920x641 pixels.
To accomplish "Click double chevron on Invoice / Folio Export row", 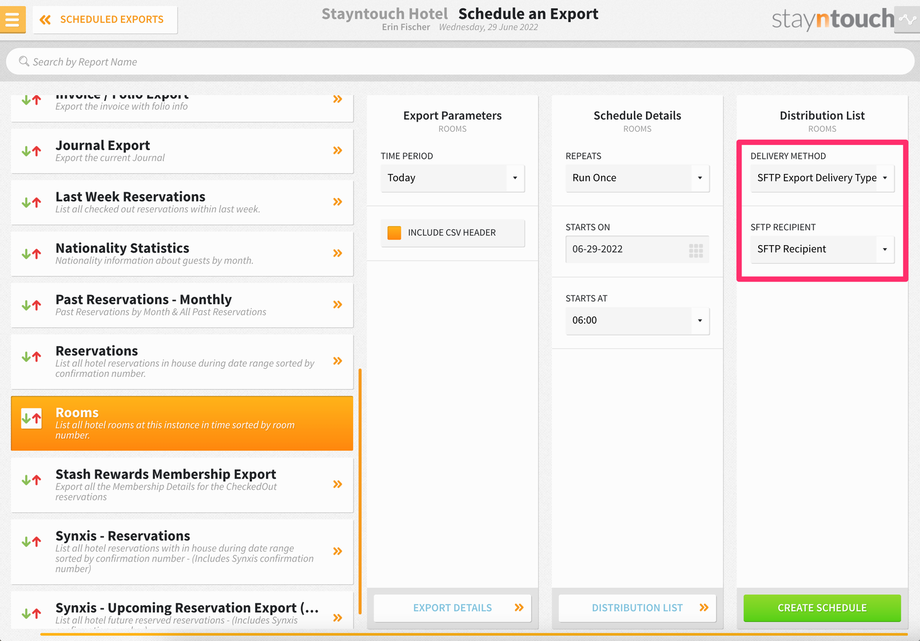I will [337, 99].
